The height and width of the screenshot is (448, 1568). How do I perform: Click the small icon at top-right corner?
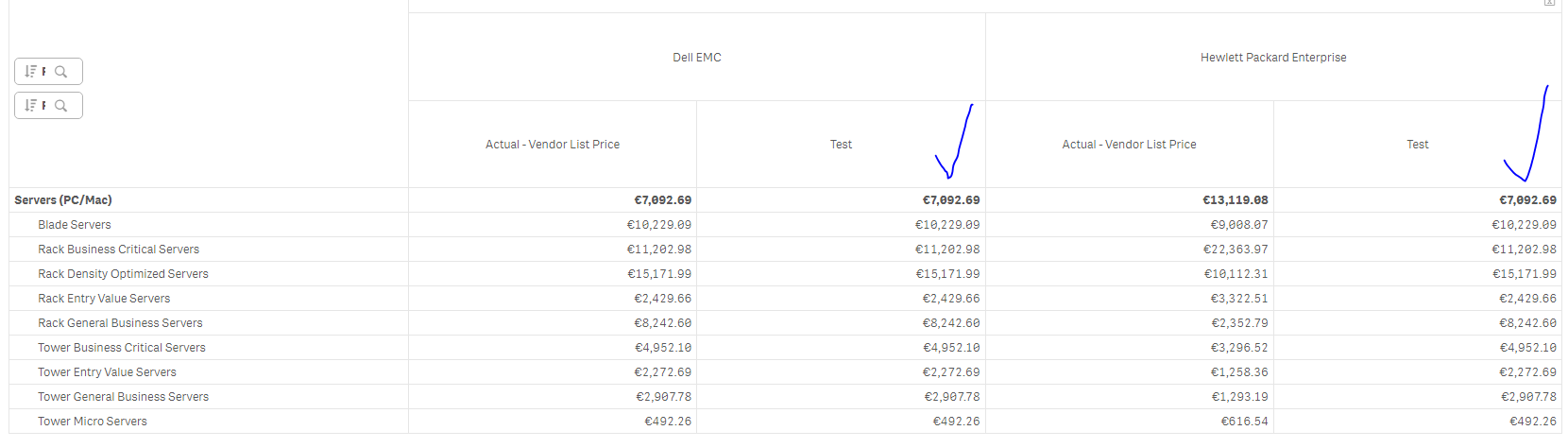point(1549,3)
